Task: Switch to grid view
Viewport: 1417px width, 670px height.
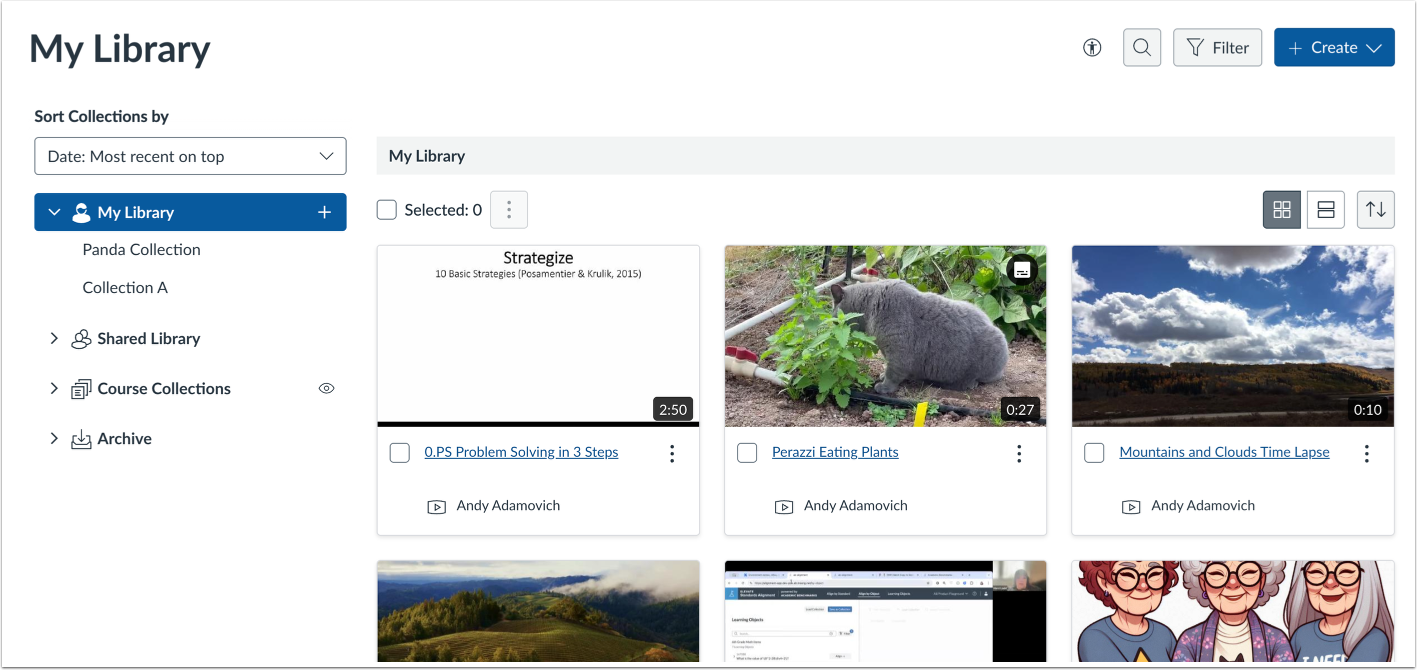Action: tap(1282, 210)
